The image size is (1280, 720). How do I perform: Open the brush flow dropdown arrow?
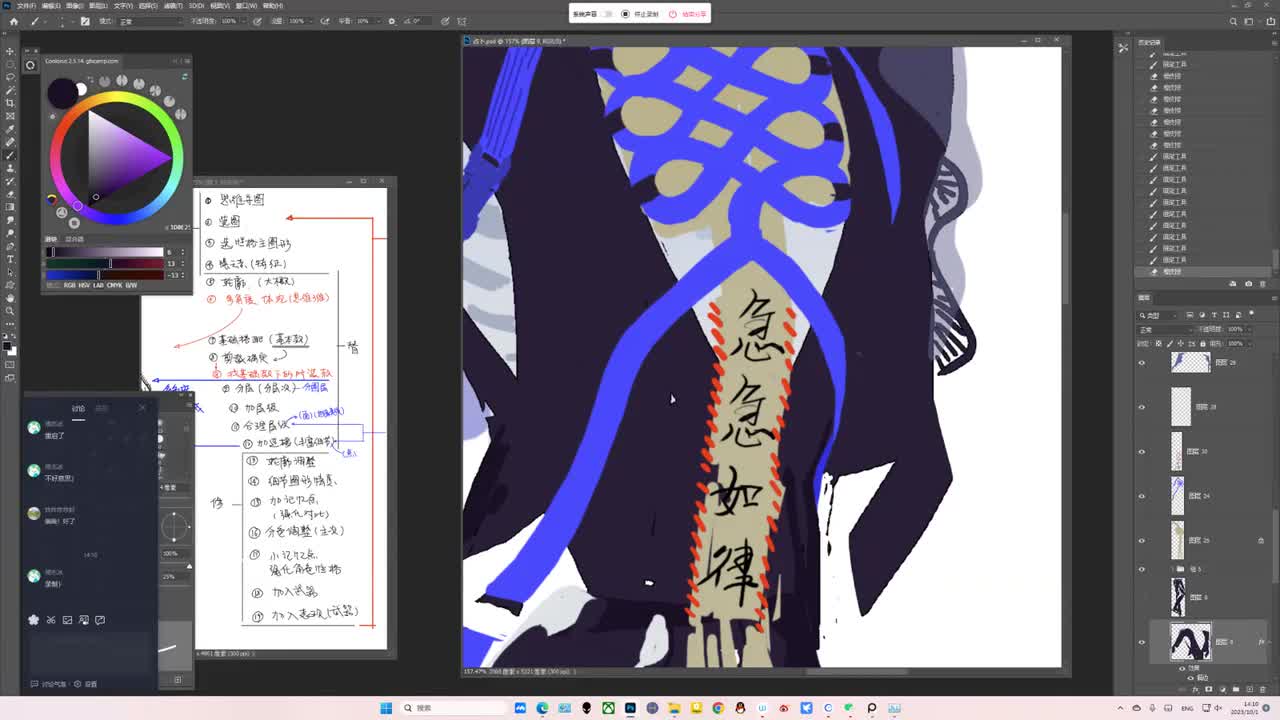311,21
